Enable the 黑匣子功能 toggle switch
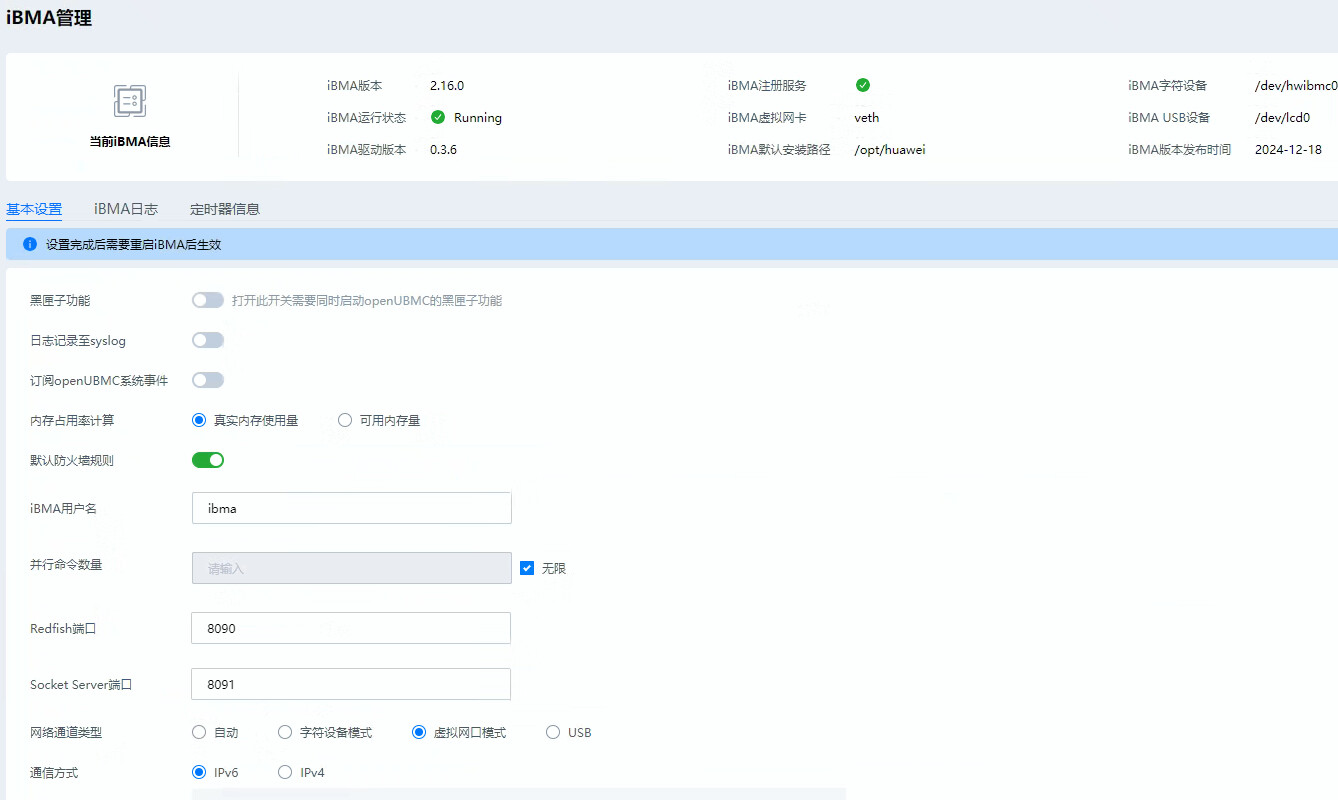 point(208,300)
